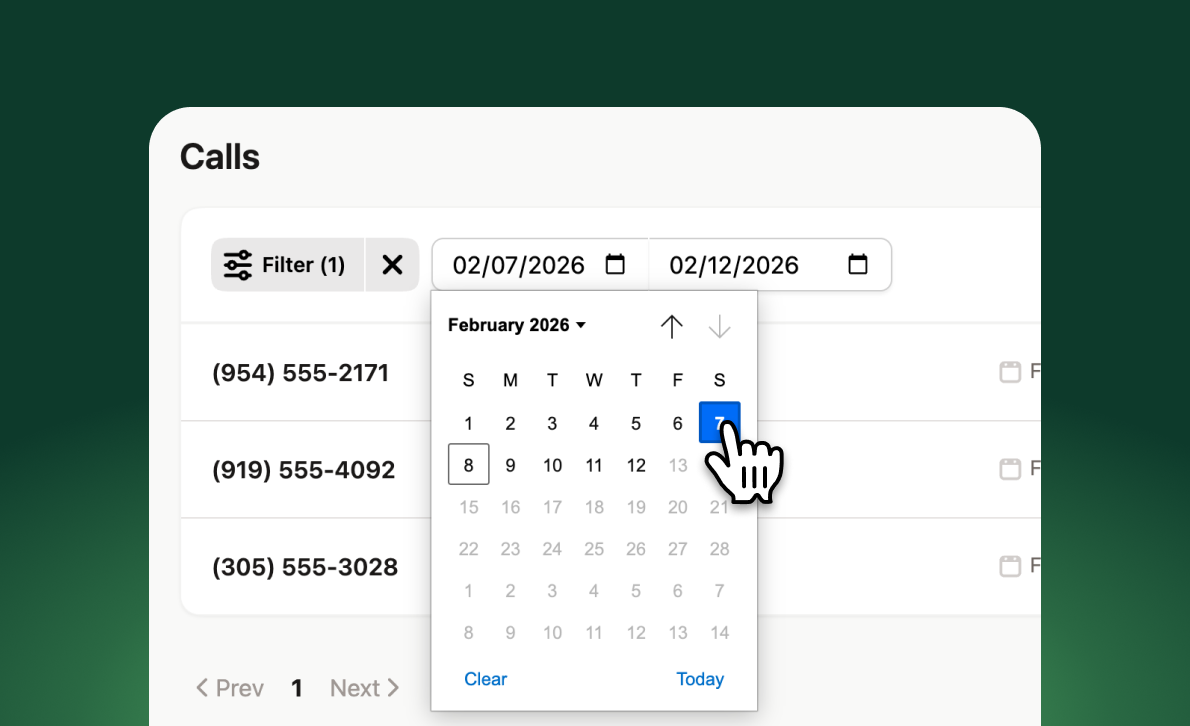Jump to Today in the calendar
This screenshot has height=726, width=1190.
tap(700, 679)
